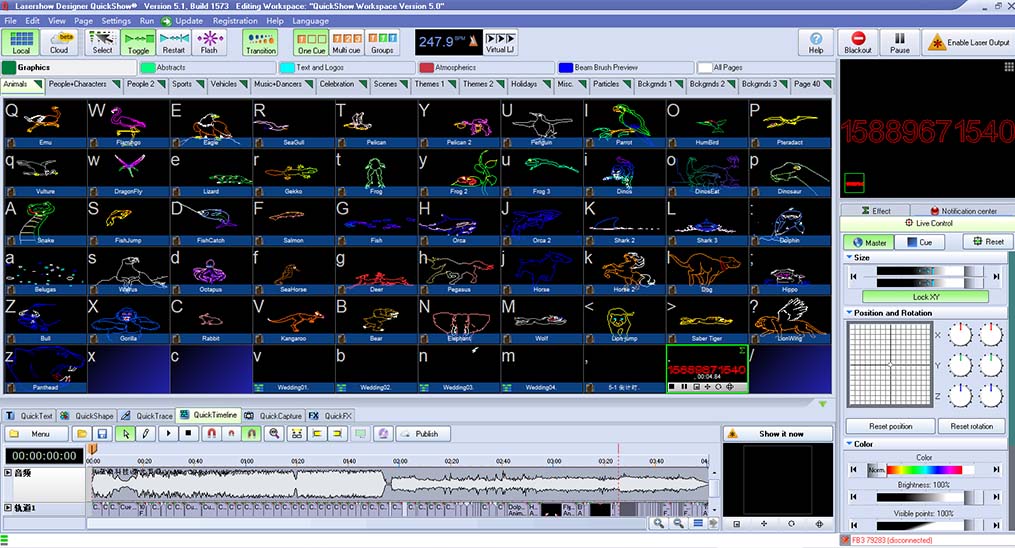
Task: Switch to Local workspace mode
Action: click(x=21, y=42)
